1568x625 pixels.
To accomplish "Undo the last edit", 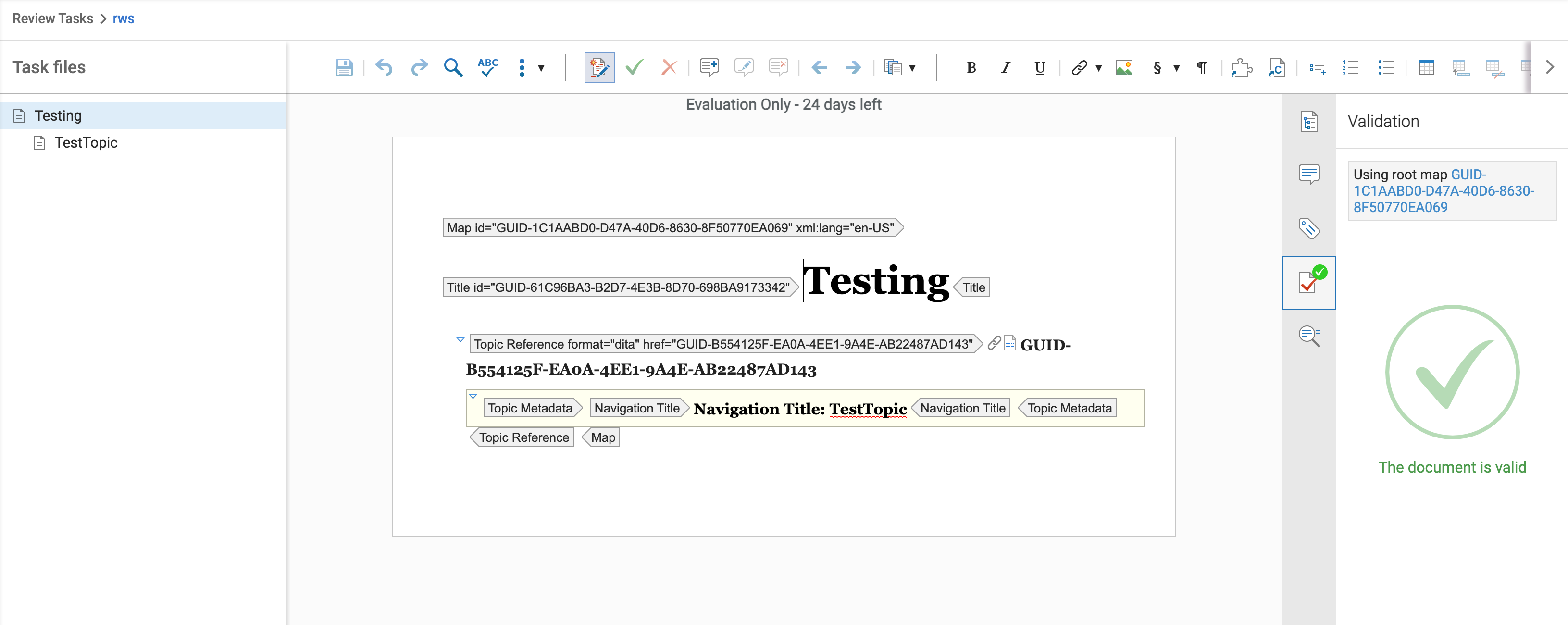I will [x=384, y=68].
